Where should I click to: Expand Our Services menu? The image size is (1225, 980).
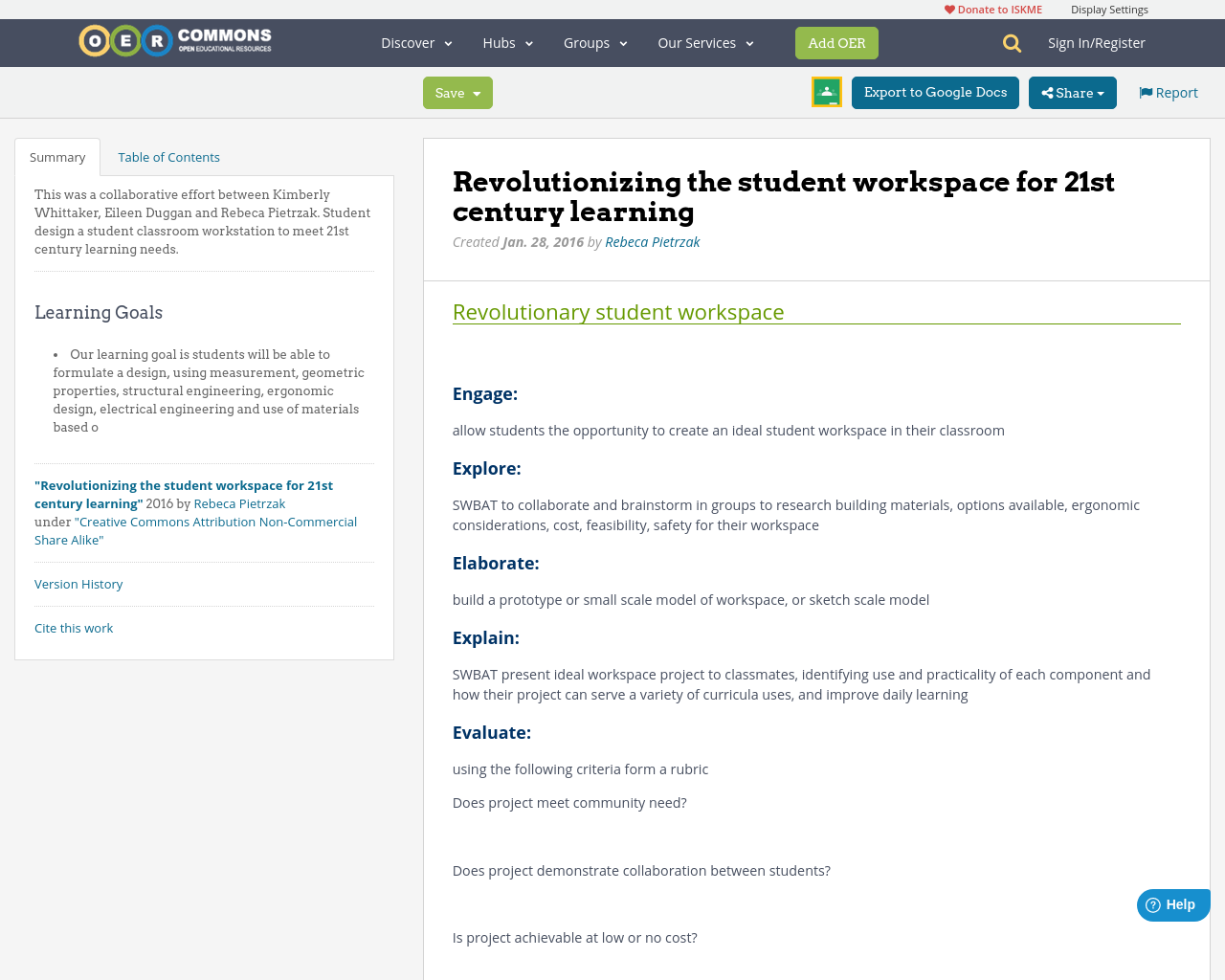tap(705, 43)
